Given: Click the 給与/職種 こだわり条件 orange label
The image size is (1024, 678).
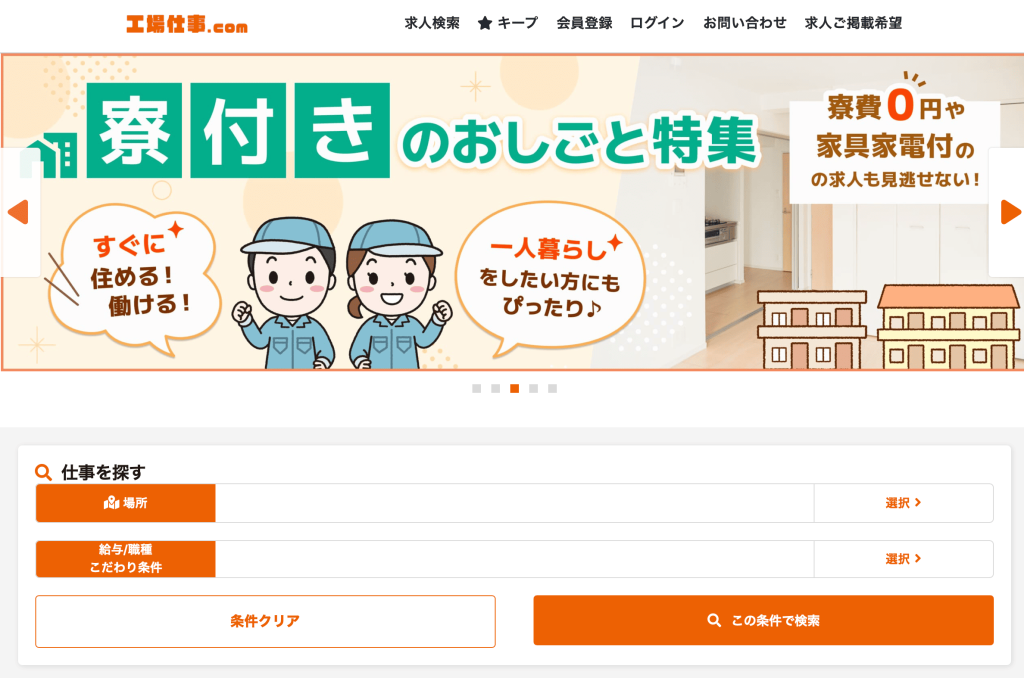Looking at the screenshot, I should click(125, 559).
